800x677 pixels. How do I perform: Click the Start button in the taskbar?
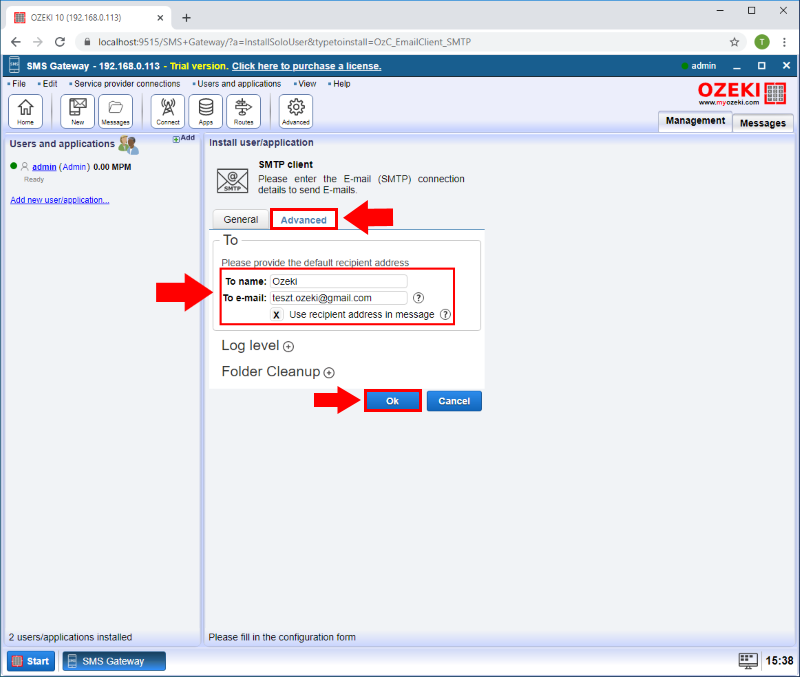click(31, 661)
